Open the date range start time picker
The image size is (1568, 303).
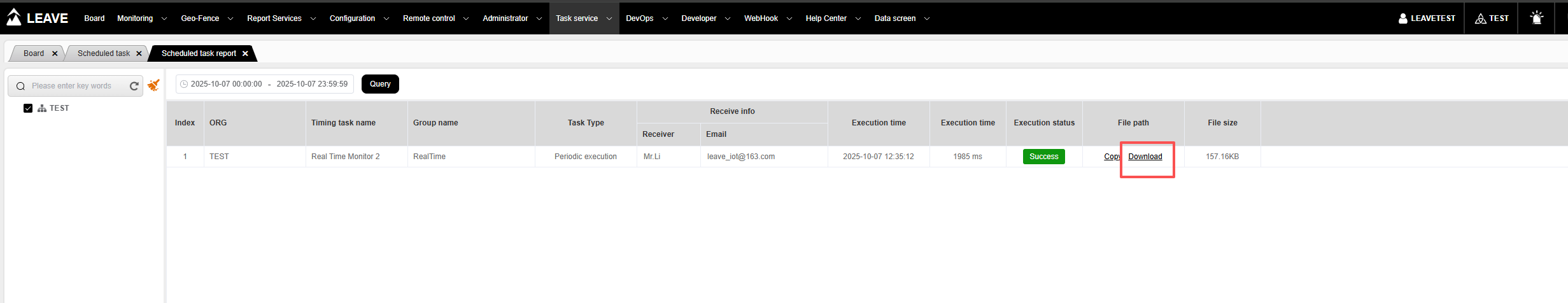[226, 84]
